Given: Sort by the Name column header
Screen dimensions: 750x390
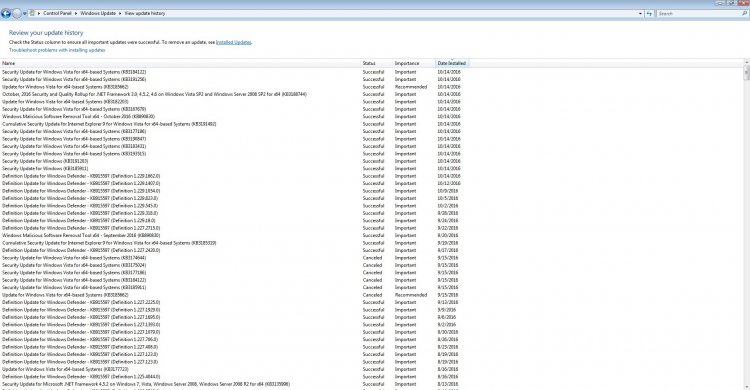Looking at the screenshot, I should pyautogui.click(x=181, y=63).
